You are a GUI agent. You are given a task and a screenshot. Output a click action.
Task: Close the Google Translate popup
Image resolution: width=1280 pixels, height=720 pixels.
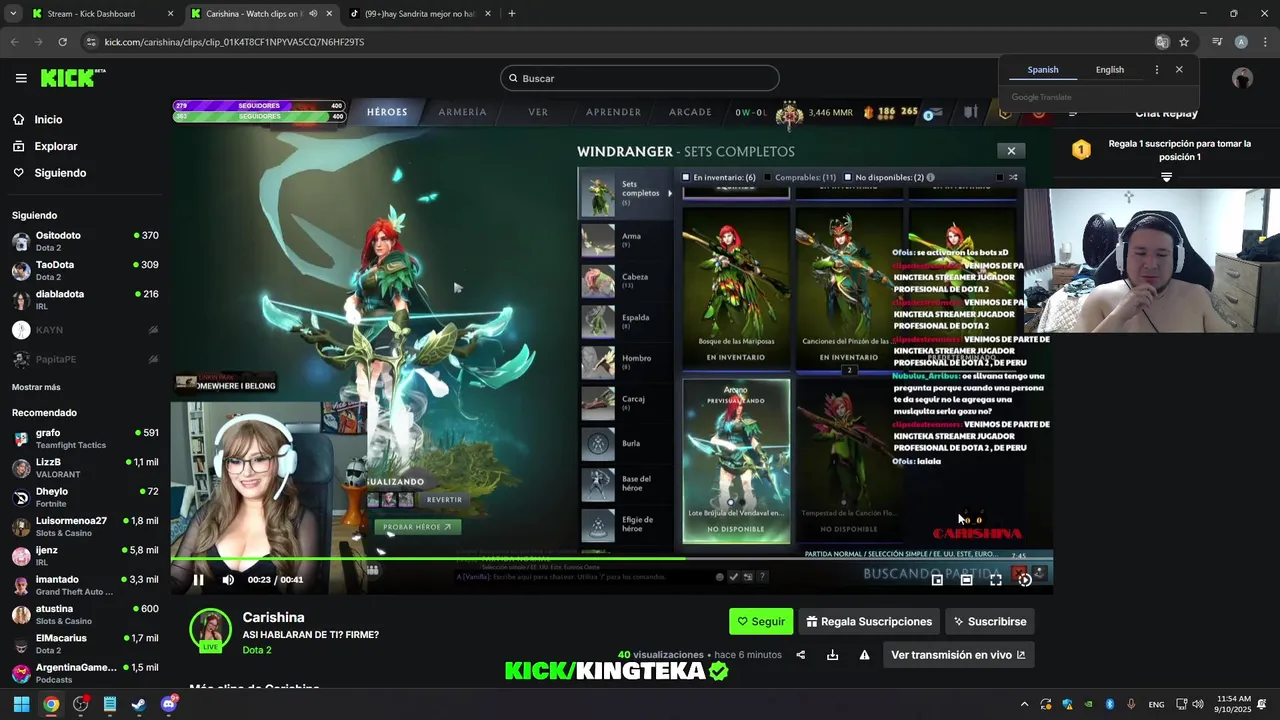(1179, 70)
